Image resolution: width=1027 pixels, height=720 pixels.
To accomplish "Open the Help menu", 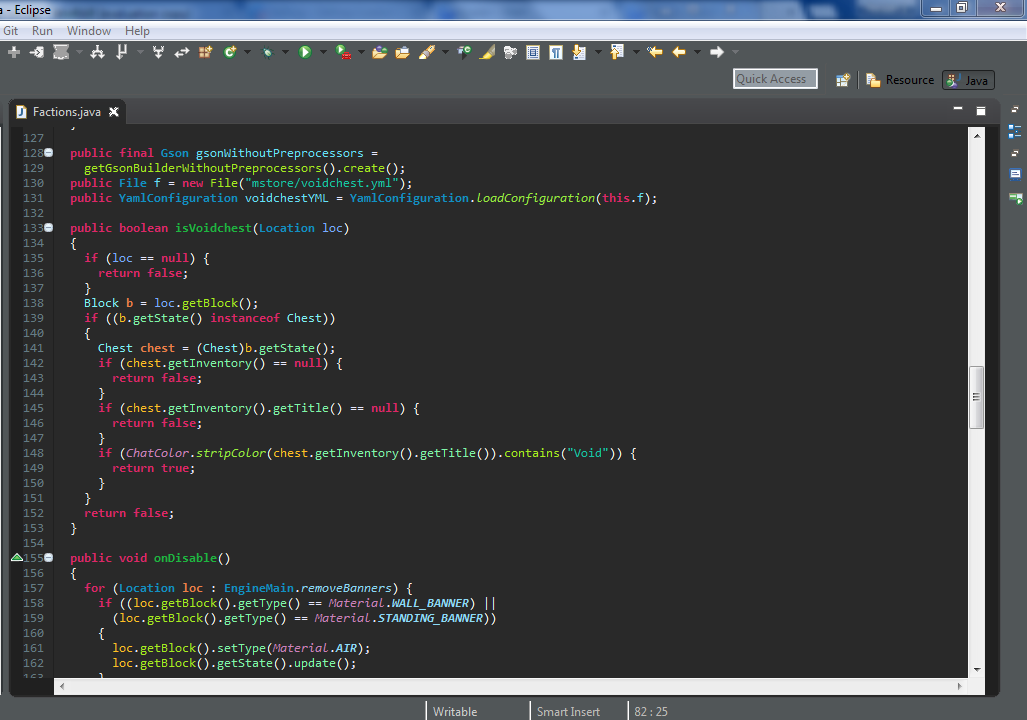I will (x=137, y=31).
